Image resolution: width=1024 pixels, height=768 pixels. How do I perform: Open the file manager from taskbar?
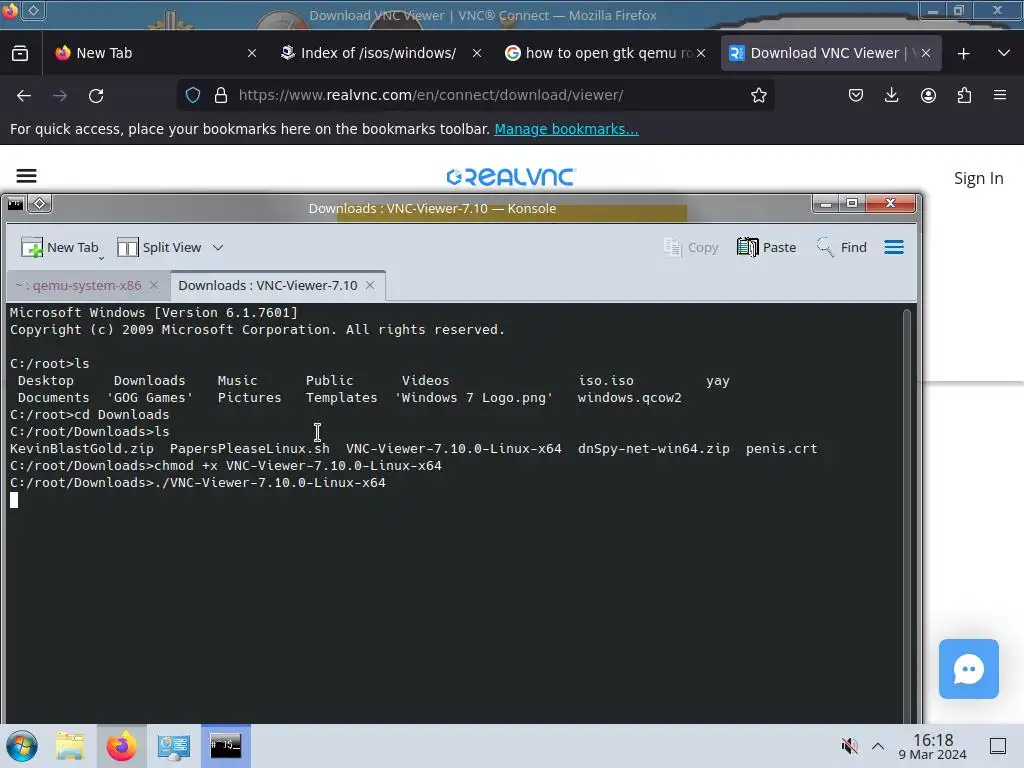coord(71,746)
